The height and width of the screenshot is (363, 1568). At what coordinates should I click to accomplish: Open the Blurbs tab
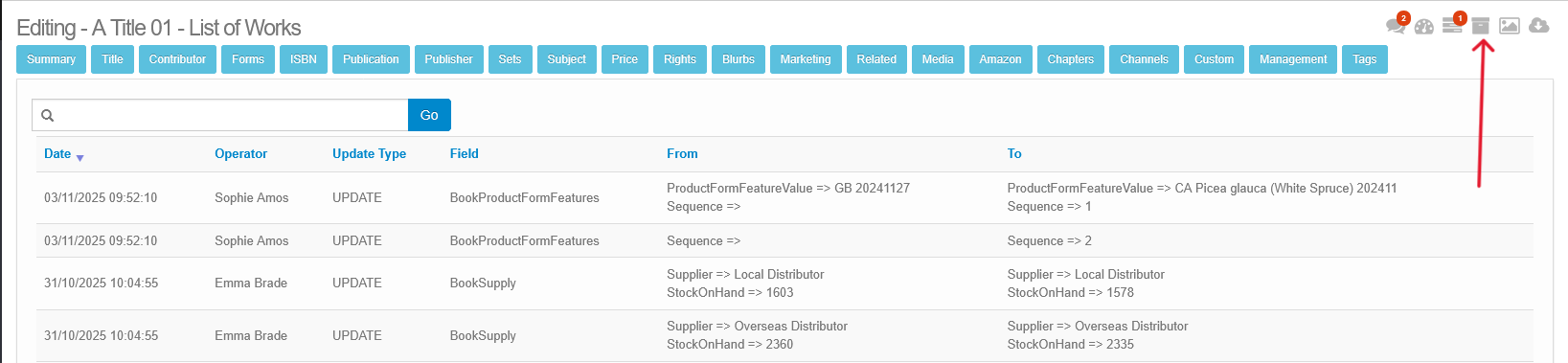coord(739,59)
